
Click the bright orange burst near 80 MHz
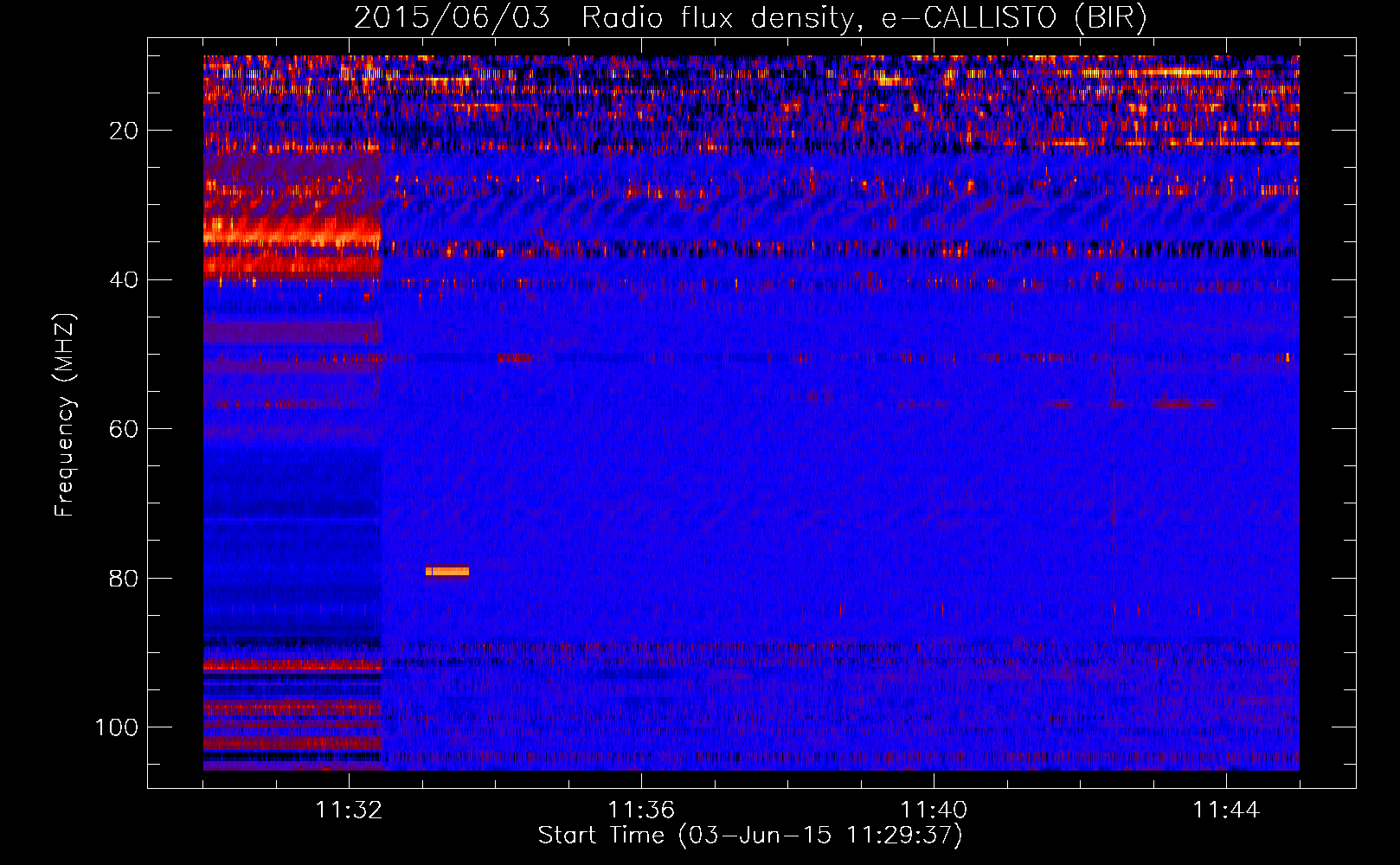click(447, 571)
